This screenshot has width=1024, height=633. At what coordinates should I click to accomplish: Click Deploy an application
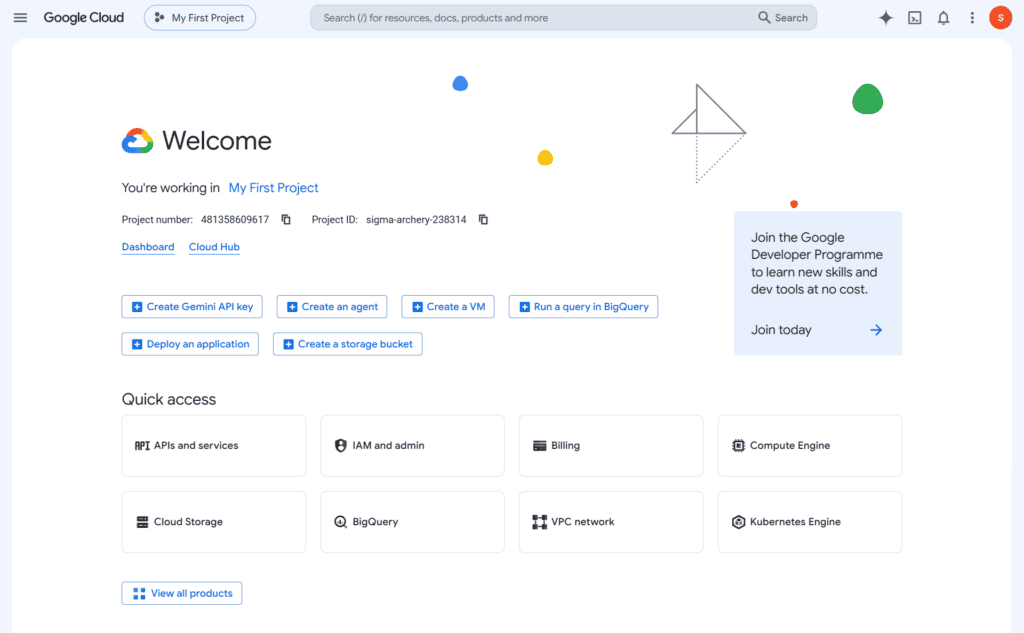(x=190, y=344)
